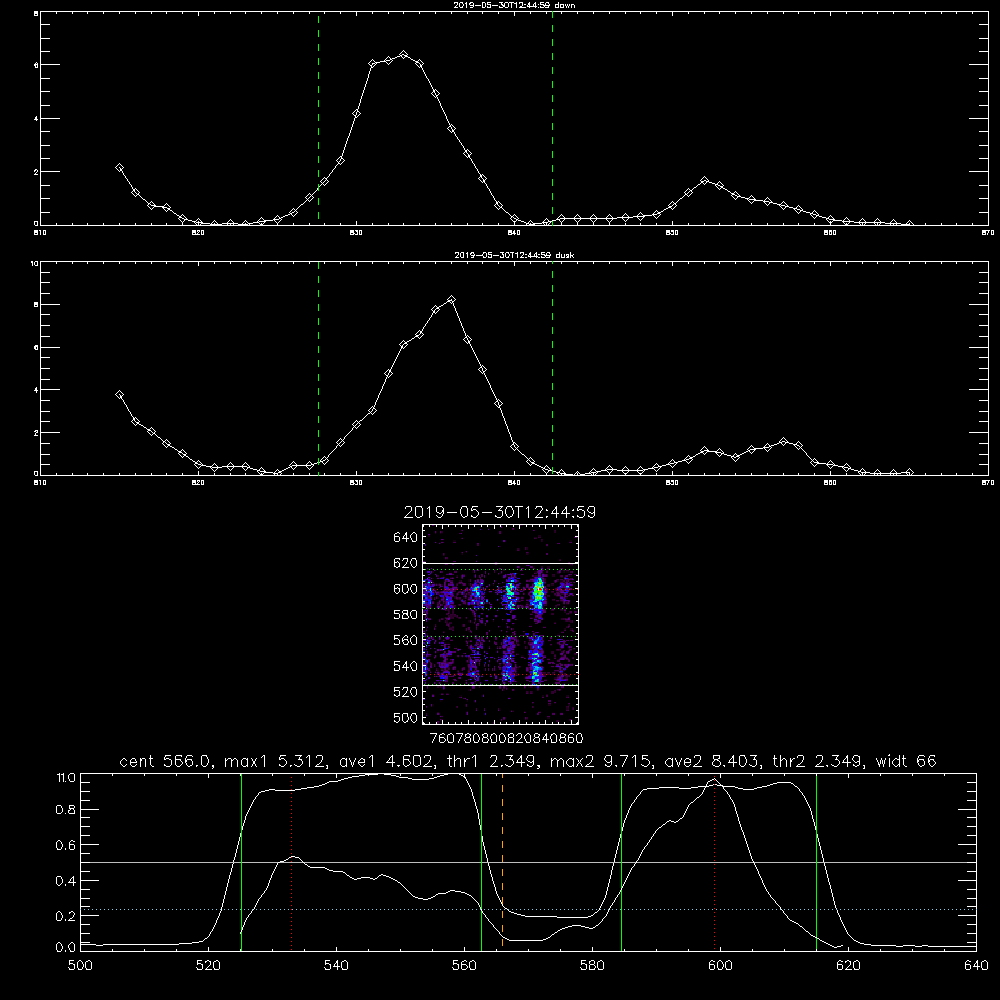This screenshot has height=1000, width=1000.
Task: Click the '560' y-axis label beside heatmap
Action: pyautogui.click(x=405, y=640)
